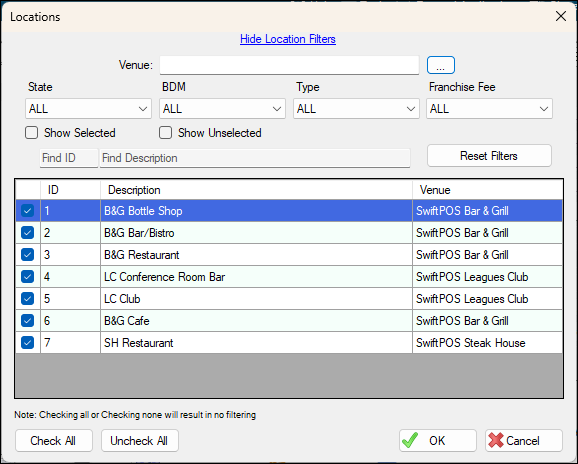
Task: Select the LC Club description cell
Action: (256, 299)
